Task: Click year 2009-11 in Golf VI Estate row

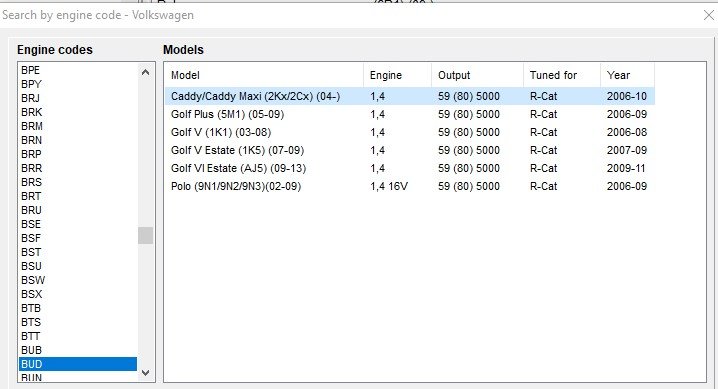Action: (626, 168)
